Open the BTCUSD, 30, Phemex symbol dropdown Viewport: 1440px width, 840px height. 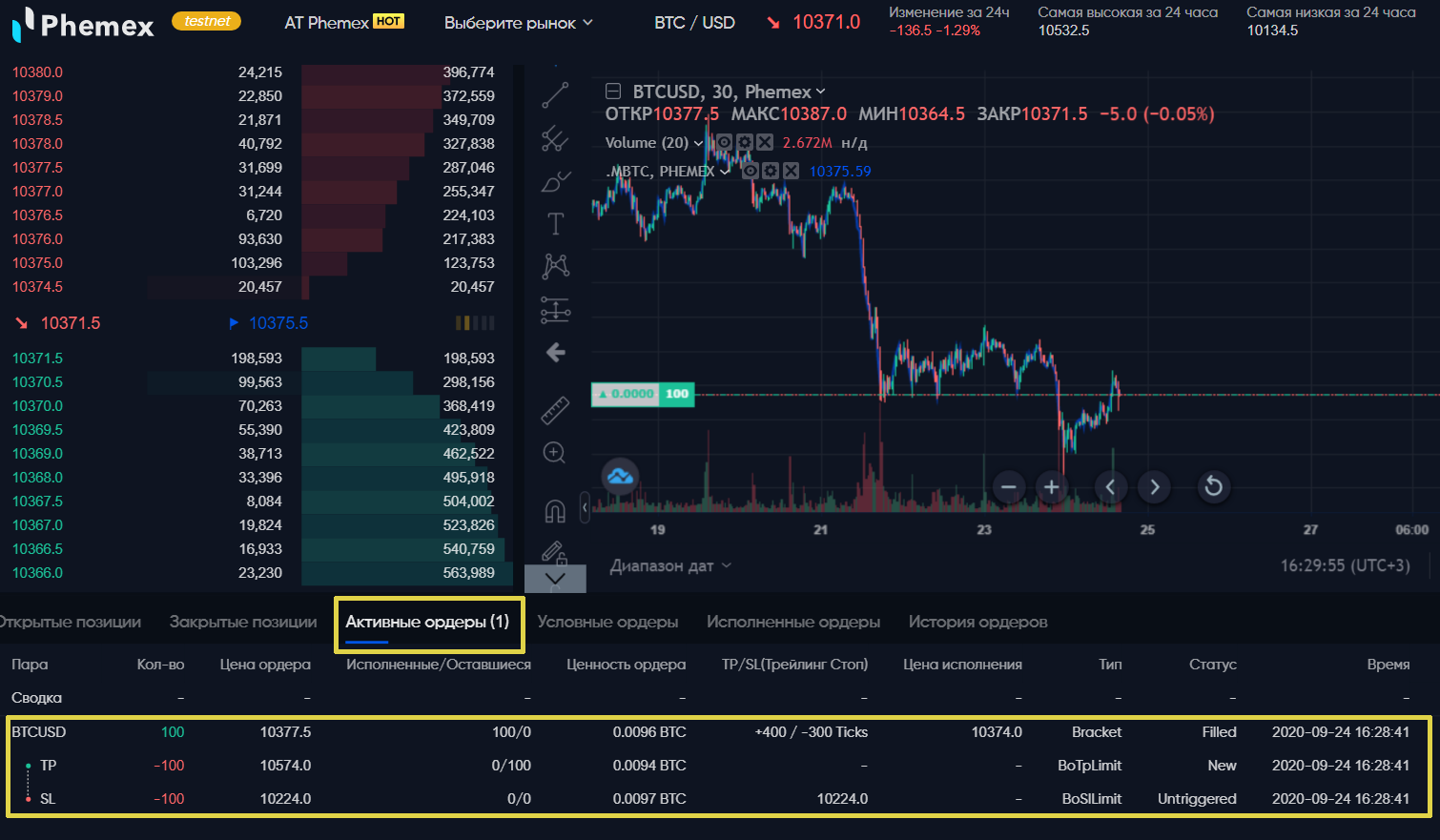[x=729, y=92]
